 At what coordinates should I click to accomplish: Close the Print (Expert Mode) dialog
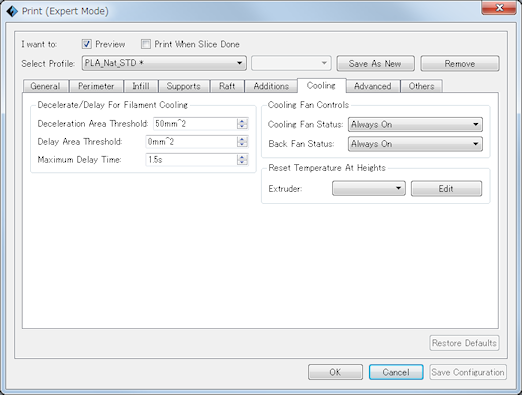(499, 8)
